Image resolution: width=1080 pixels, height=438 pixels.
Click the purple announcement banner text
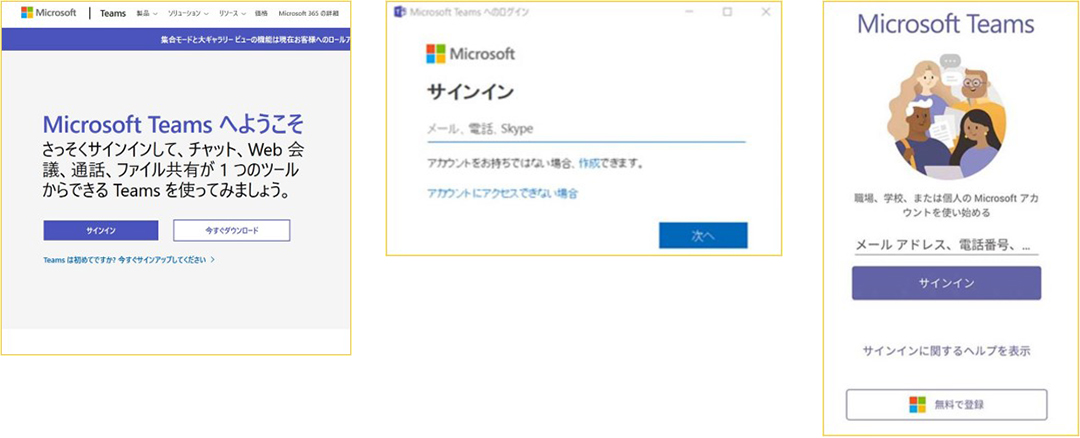[255, 40]
